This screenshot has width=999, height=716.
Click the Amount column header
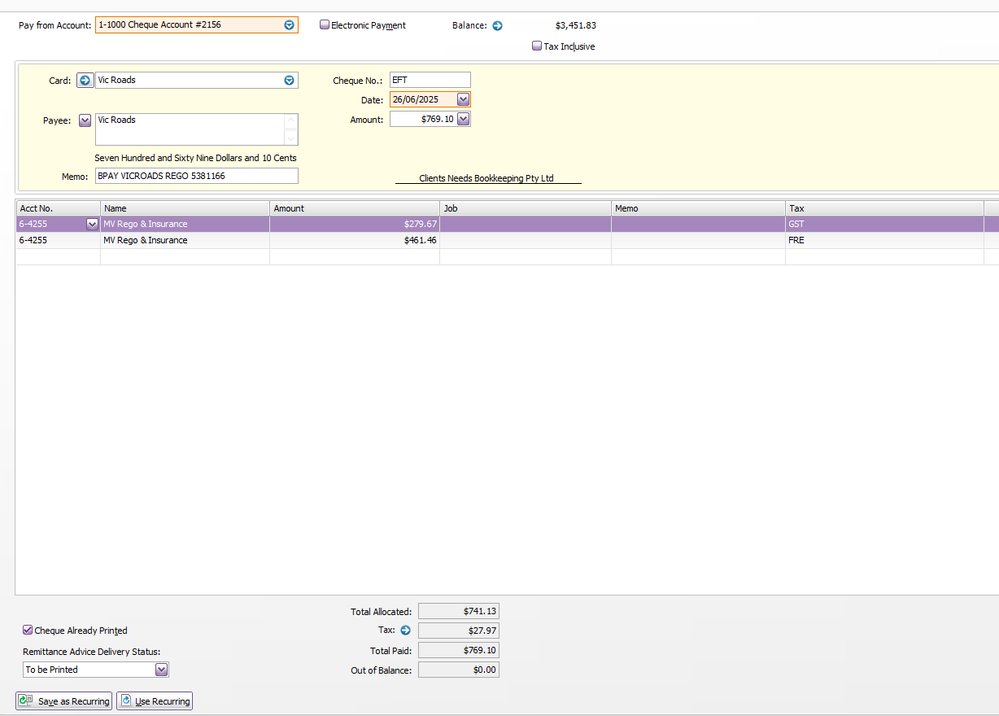pyautogui.click(x=354, y=208)
